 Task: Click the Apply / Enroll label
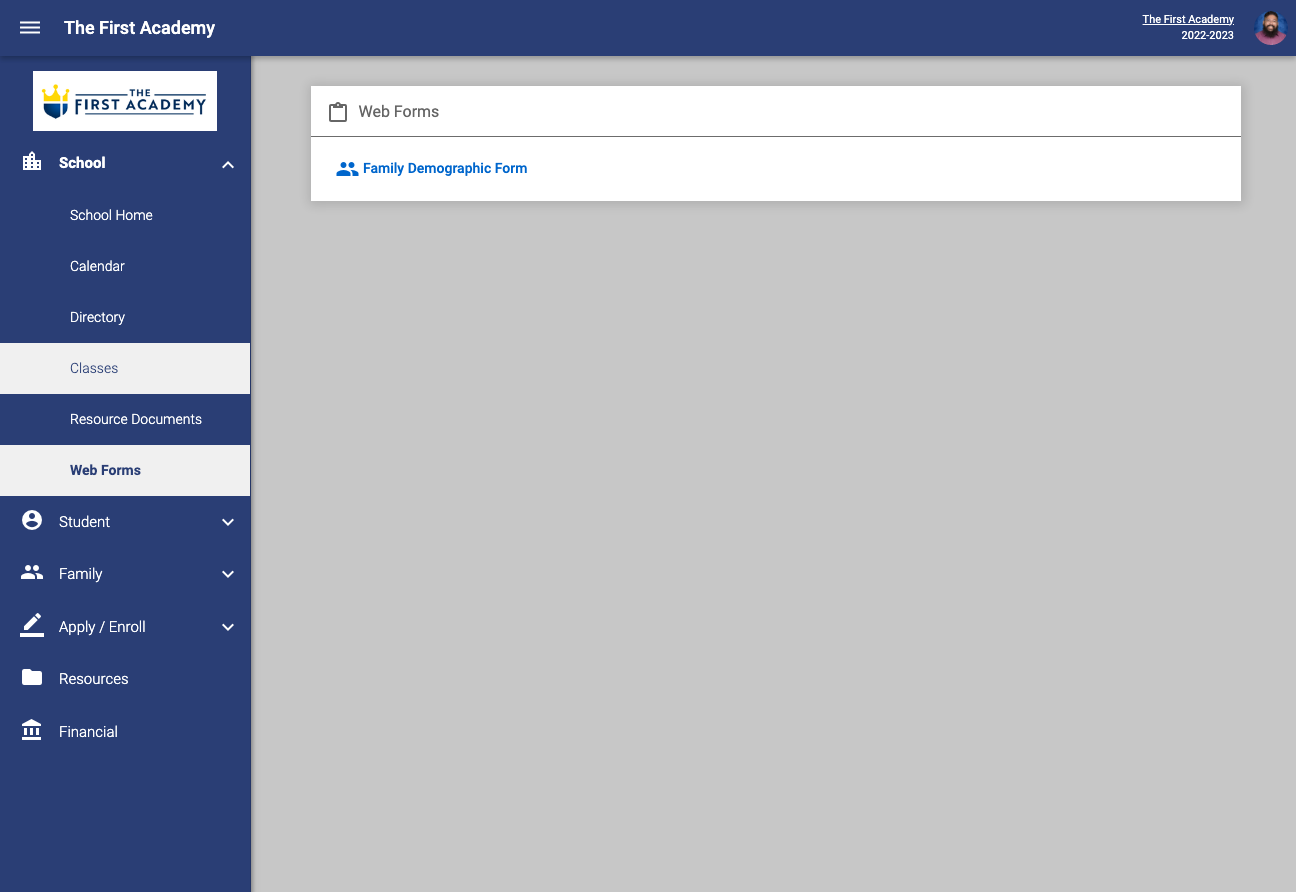point(102,626)
